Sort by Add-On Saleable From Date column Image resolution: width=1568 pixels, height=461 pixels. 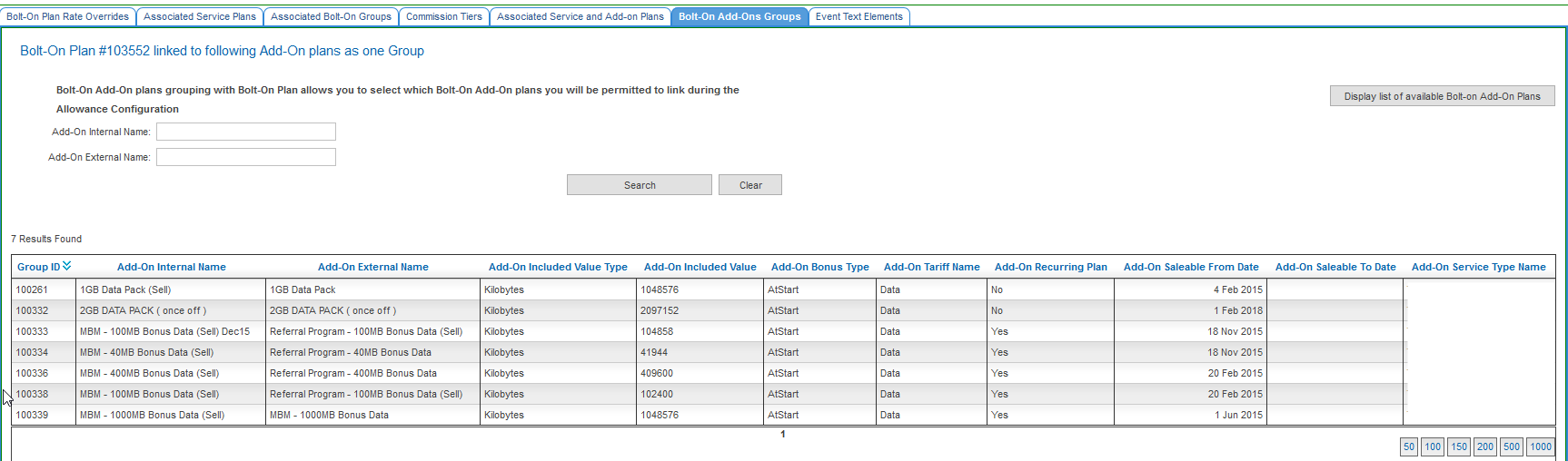coord(1190,267)
